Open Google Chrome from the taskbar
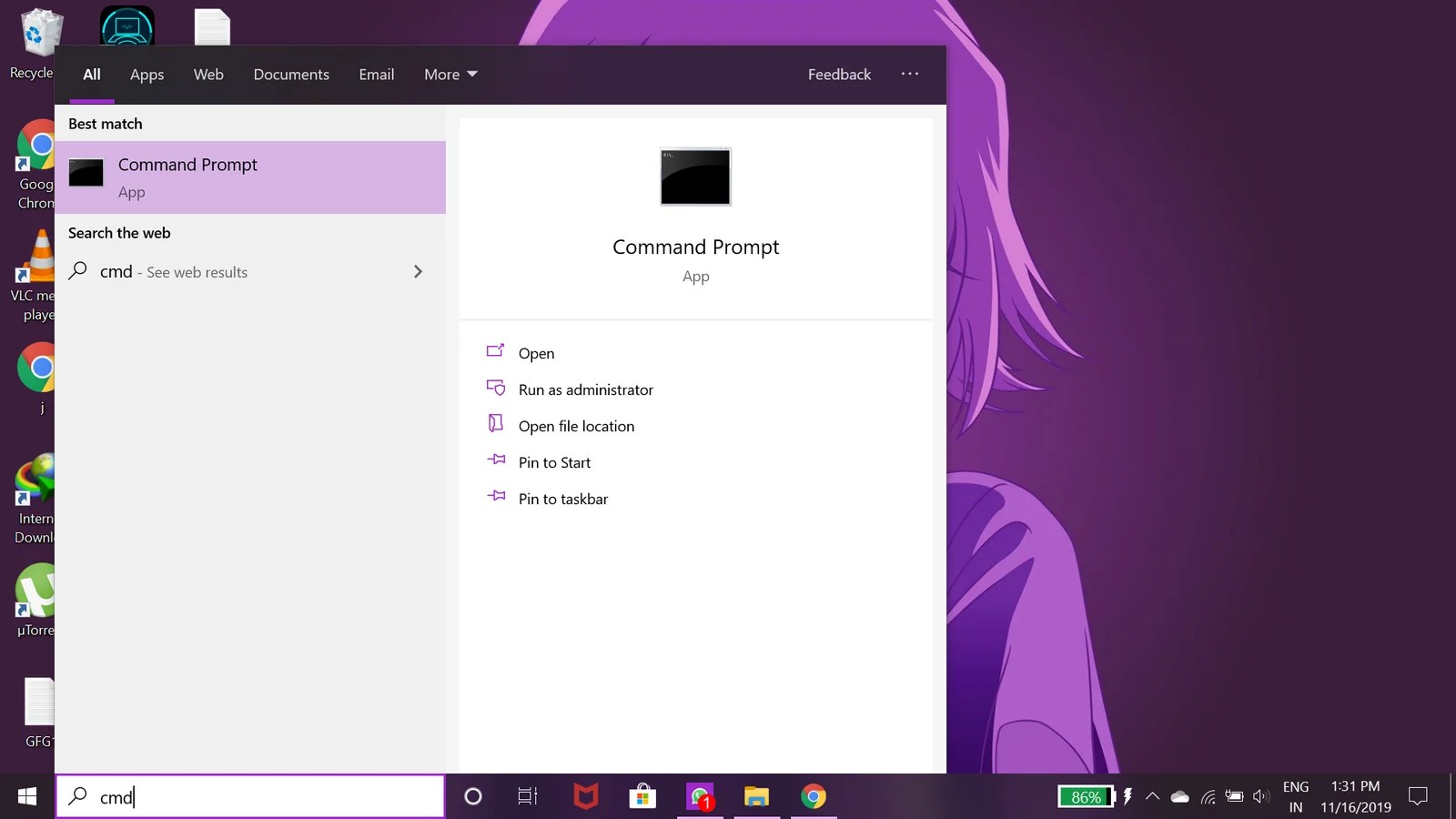The width and height of the screenshot is (1456, 819). pyautogui.click(x=814, y=796)
